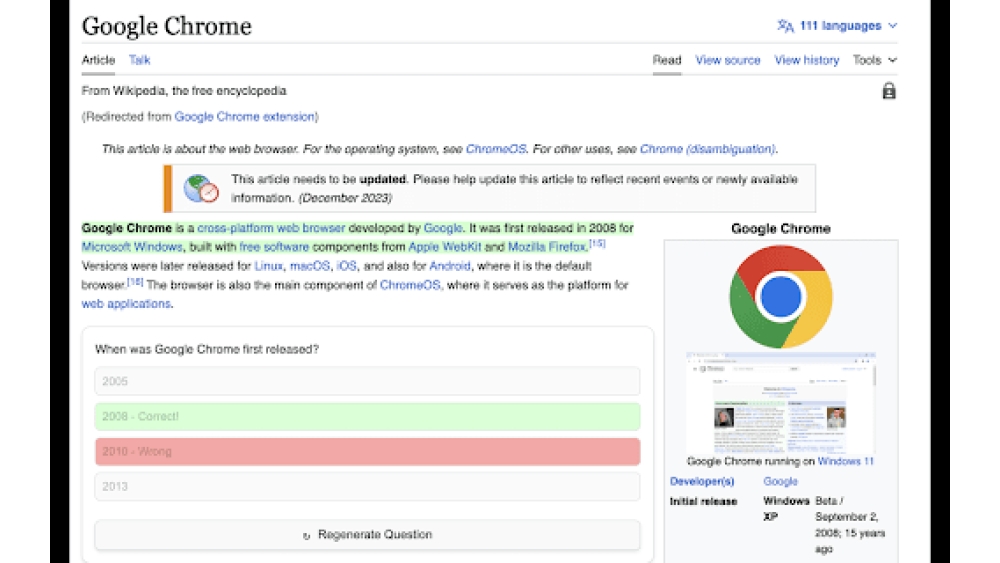
Task: Open the View history tab
Action: point(807,60)
